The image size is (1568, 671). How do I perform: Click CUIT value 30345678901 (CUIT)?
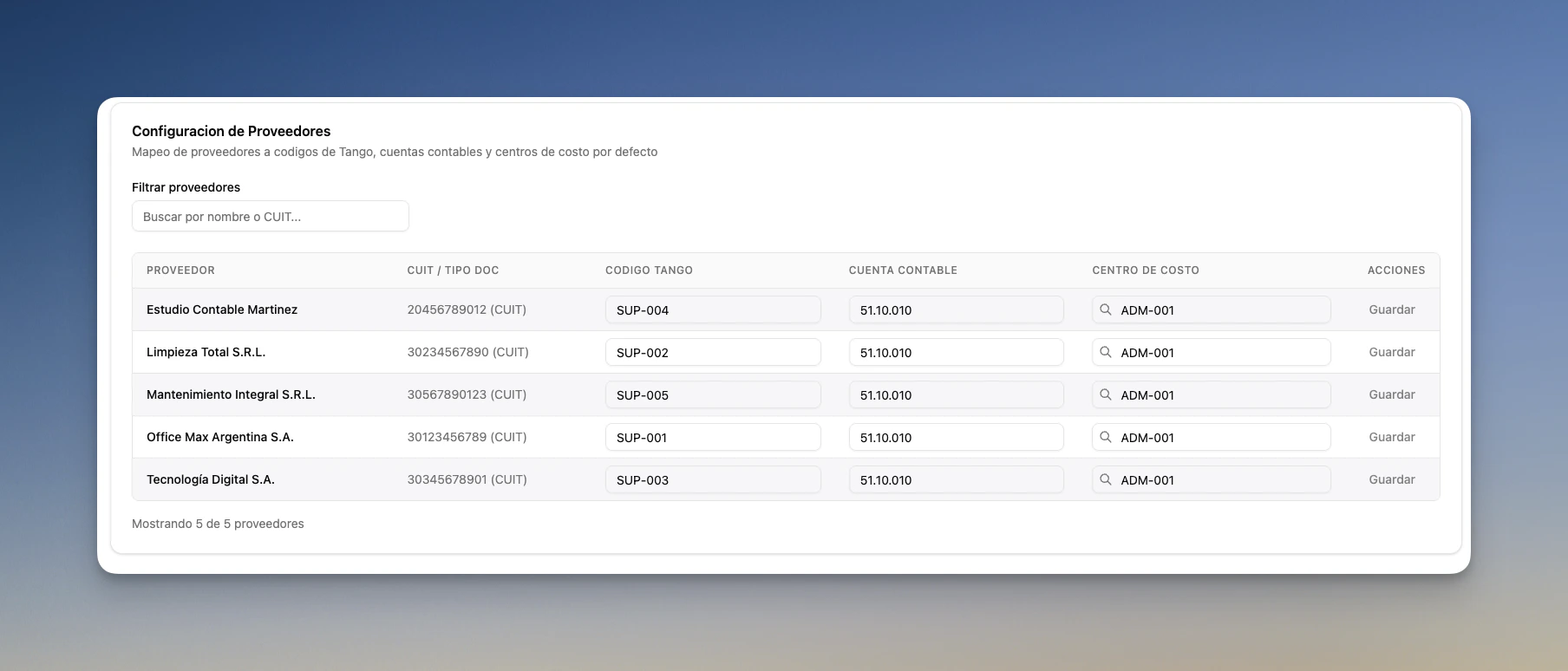(467, 479)
